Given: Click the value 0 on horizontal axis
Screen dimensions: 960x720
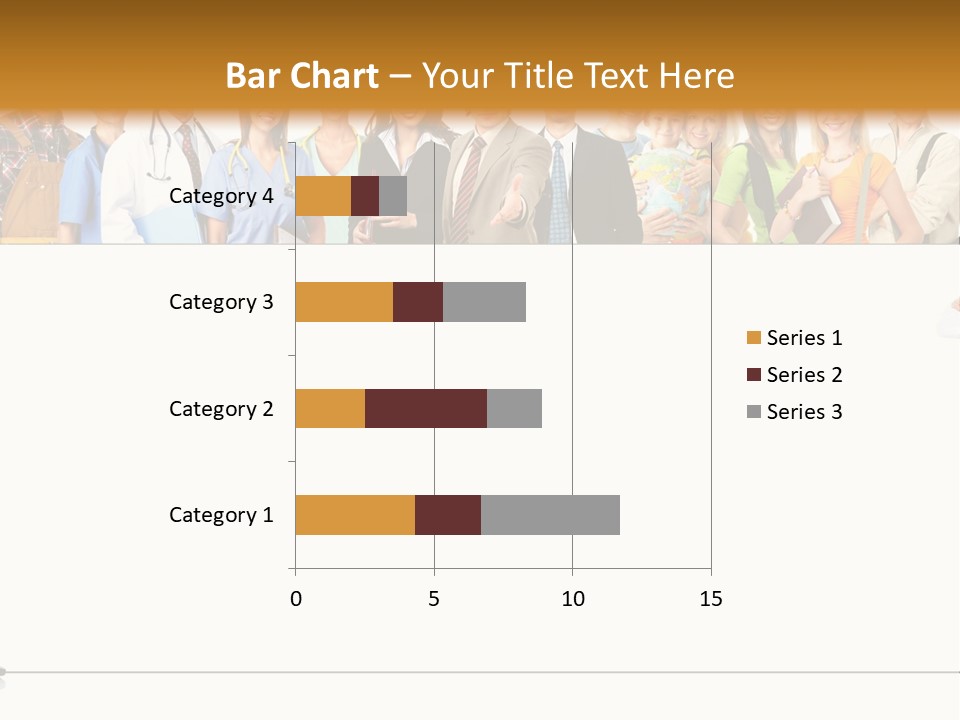Looking at the screenshot, I should pyautogui.click(x=295, y=599).
